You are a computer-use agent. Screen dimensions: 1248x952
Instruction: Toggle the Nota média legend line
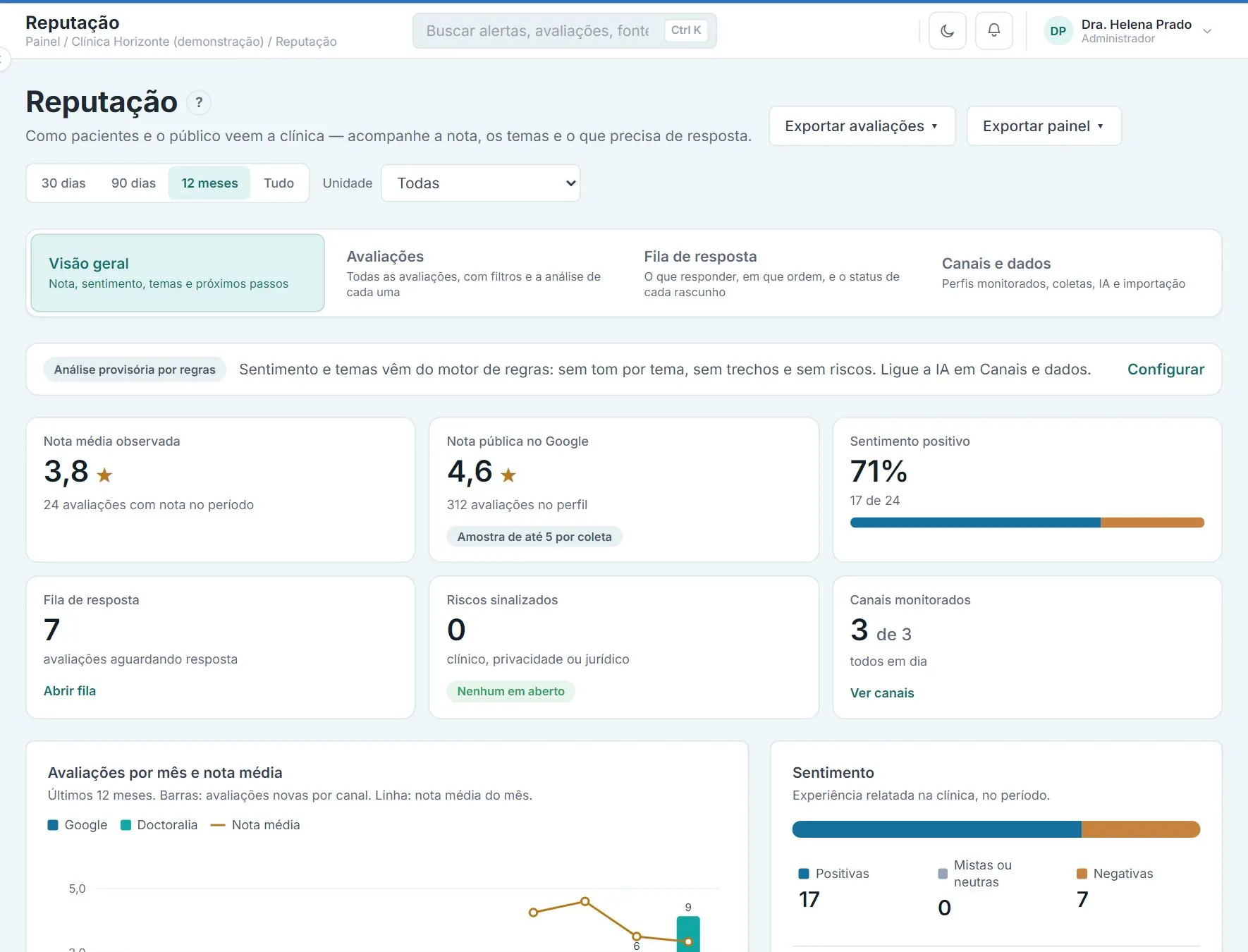218,825
